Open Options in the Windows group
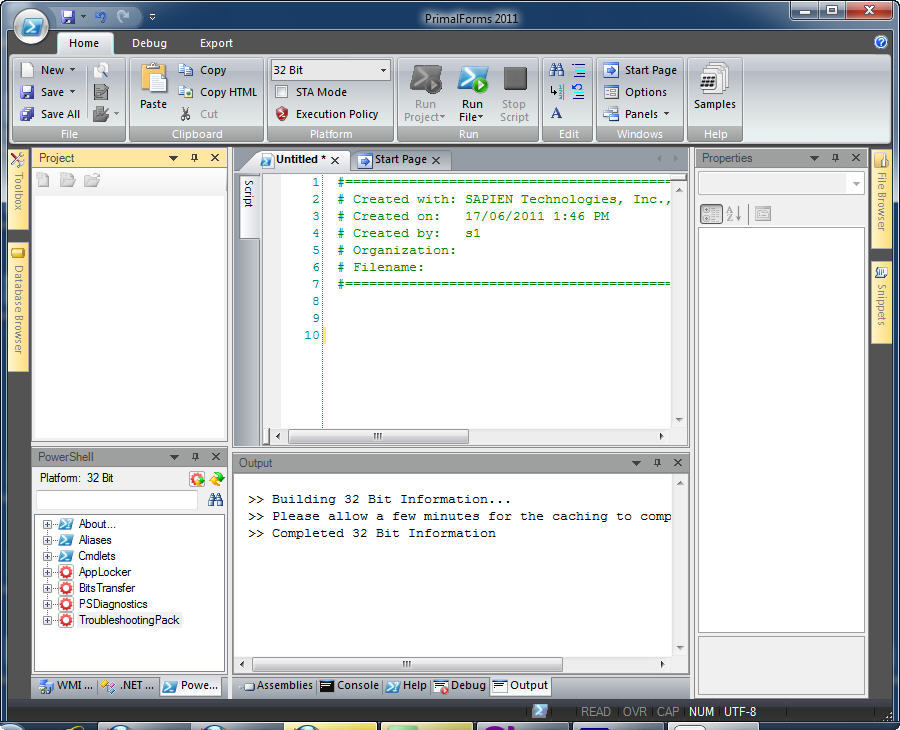This screenshot has width=900, height=730. tap(635, 92)
